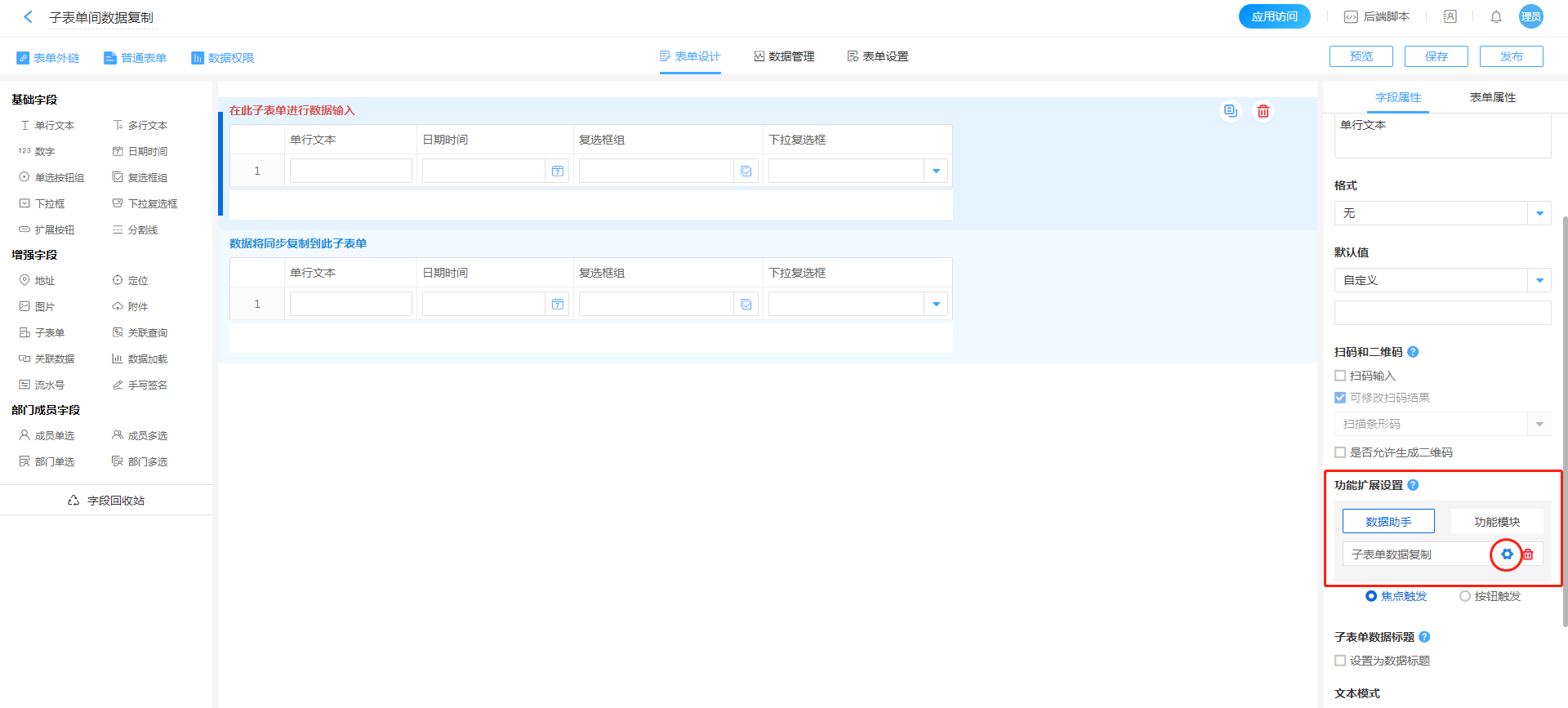Switch to the 数据管理 tab
This screenshot has width=1568, height=708.
(784, 56)
